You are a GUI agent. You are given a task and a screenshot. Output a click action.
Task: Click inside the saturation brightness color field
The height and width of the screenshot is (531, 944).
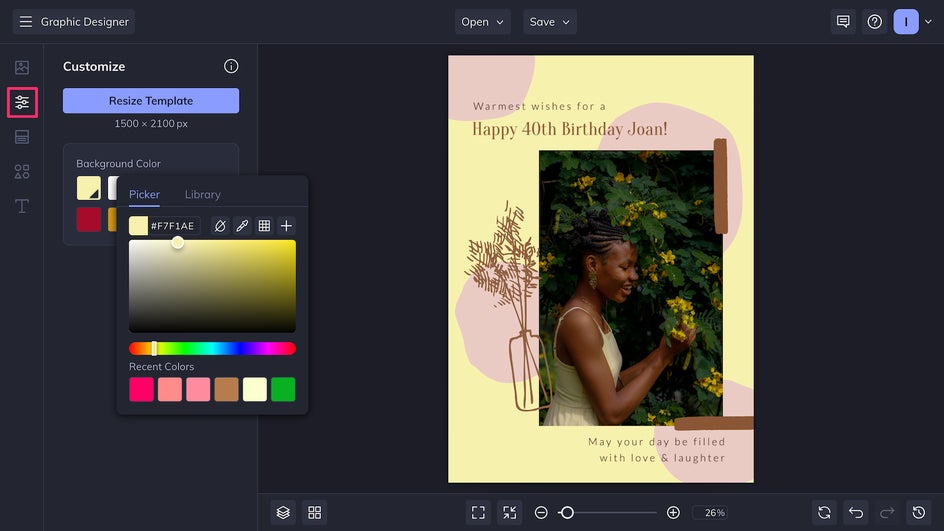tap(213, 286)
